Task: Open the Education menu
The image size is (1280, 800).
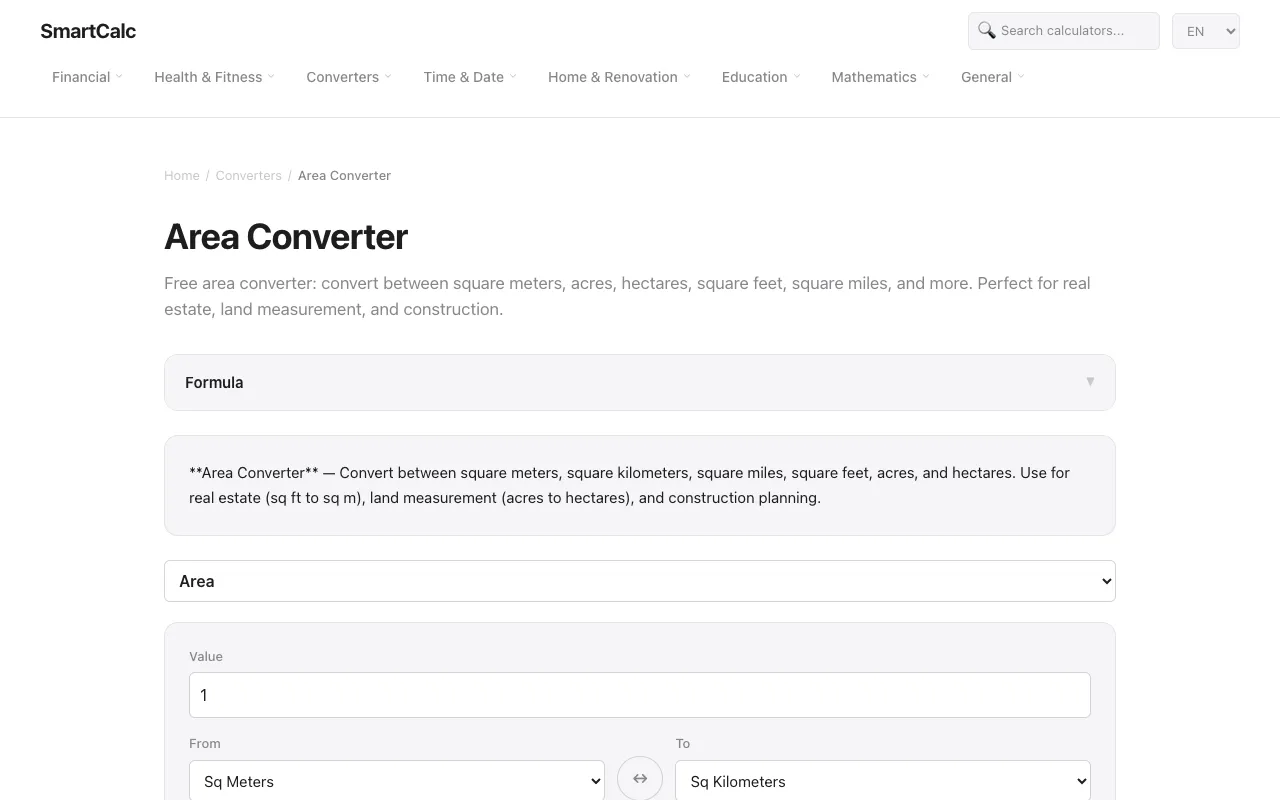Action: (761, 77)
